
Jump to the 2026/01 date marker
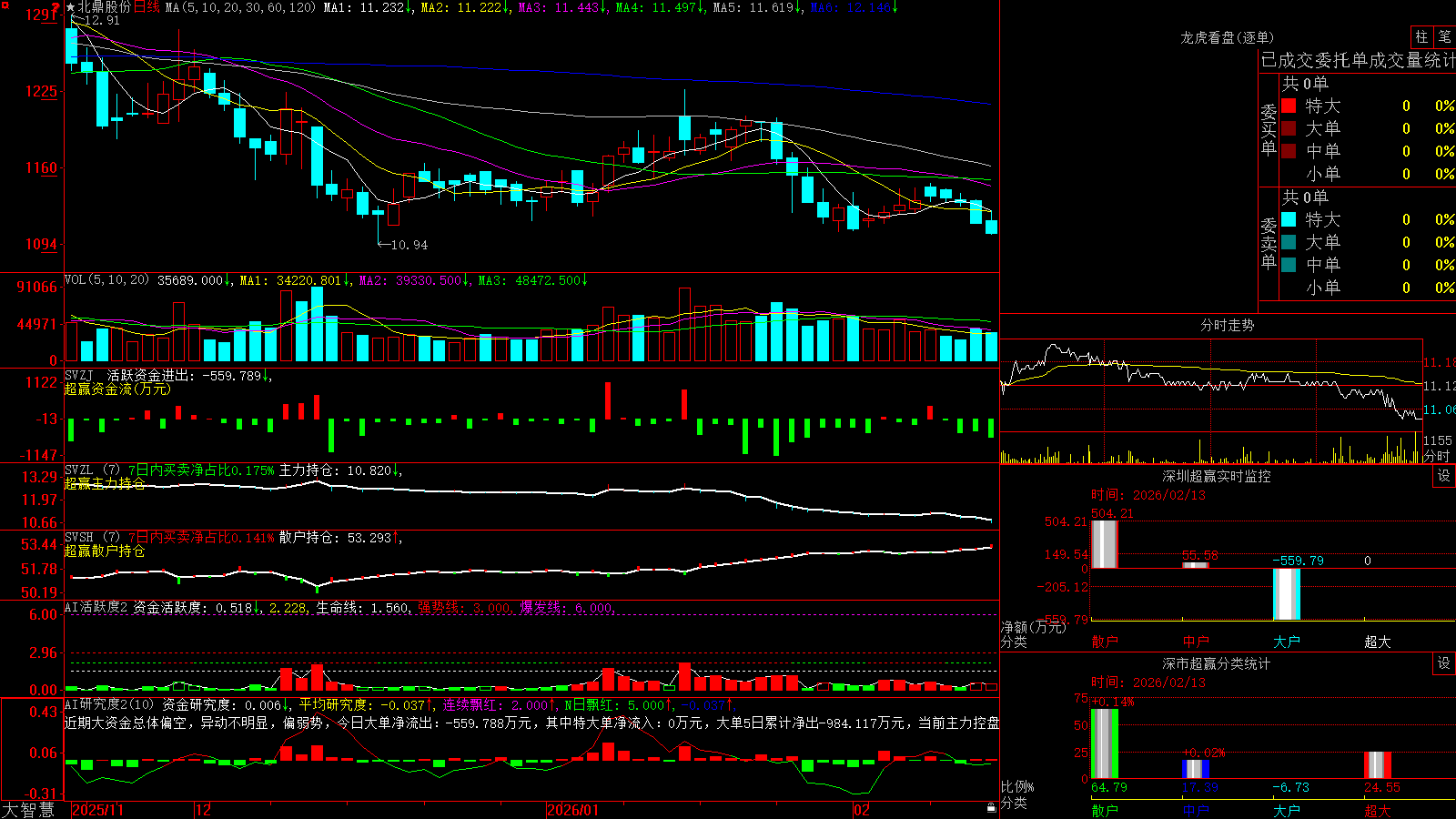572,810
